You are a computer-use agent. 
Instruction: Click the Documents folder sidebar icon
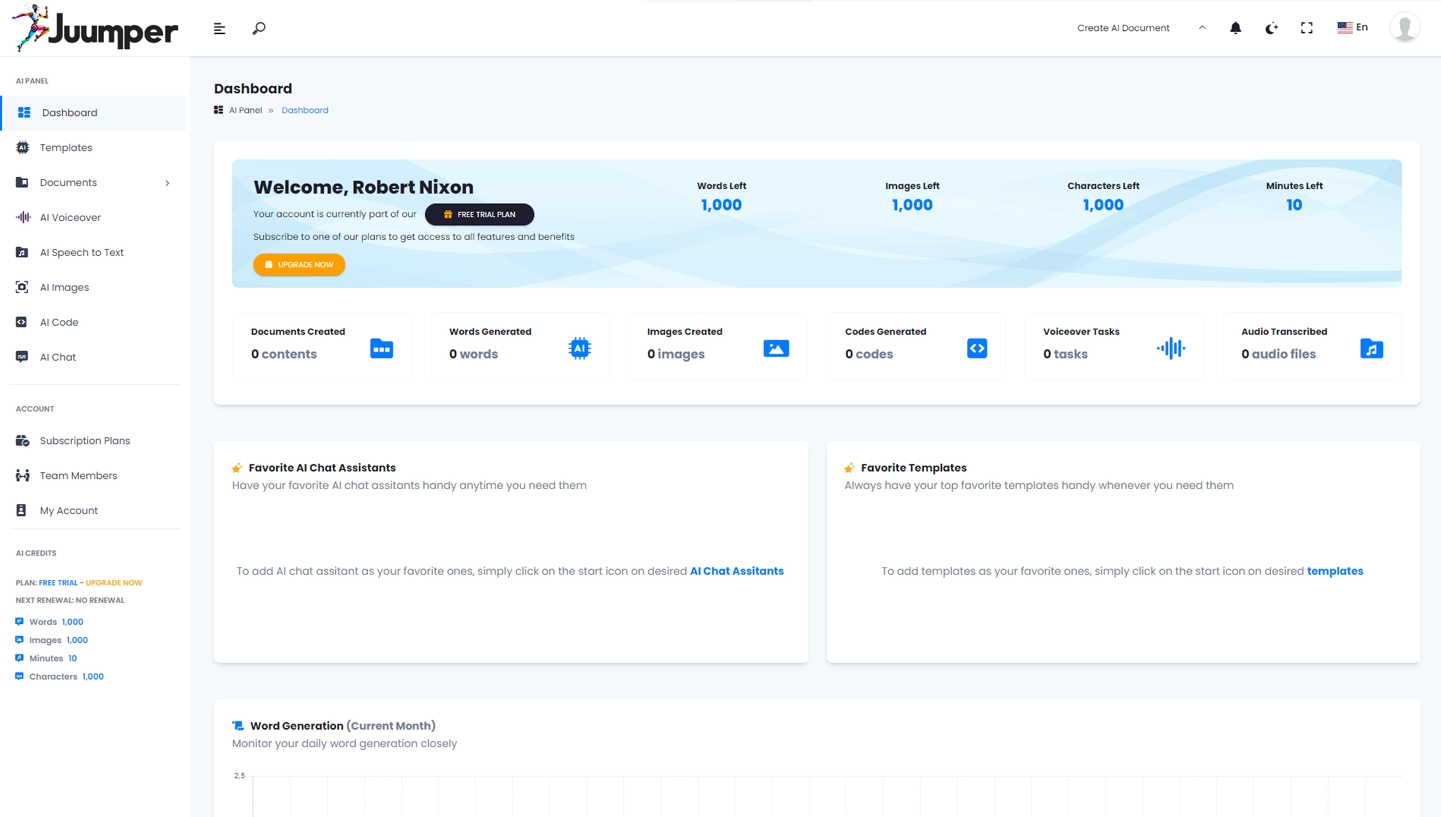click(22, 183)
